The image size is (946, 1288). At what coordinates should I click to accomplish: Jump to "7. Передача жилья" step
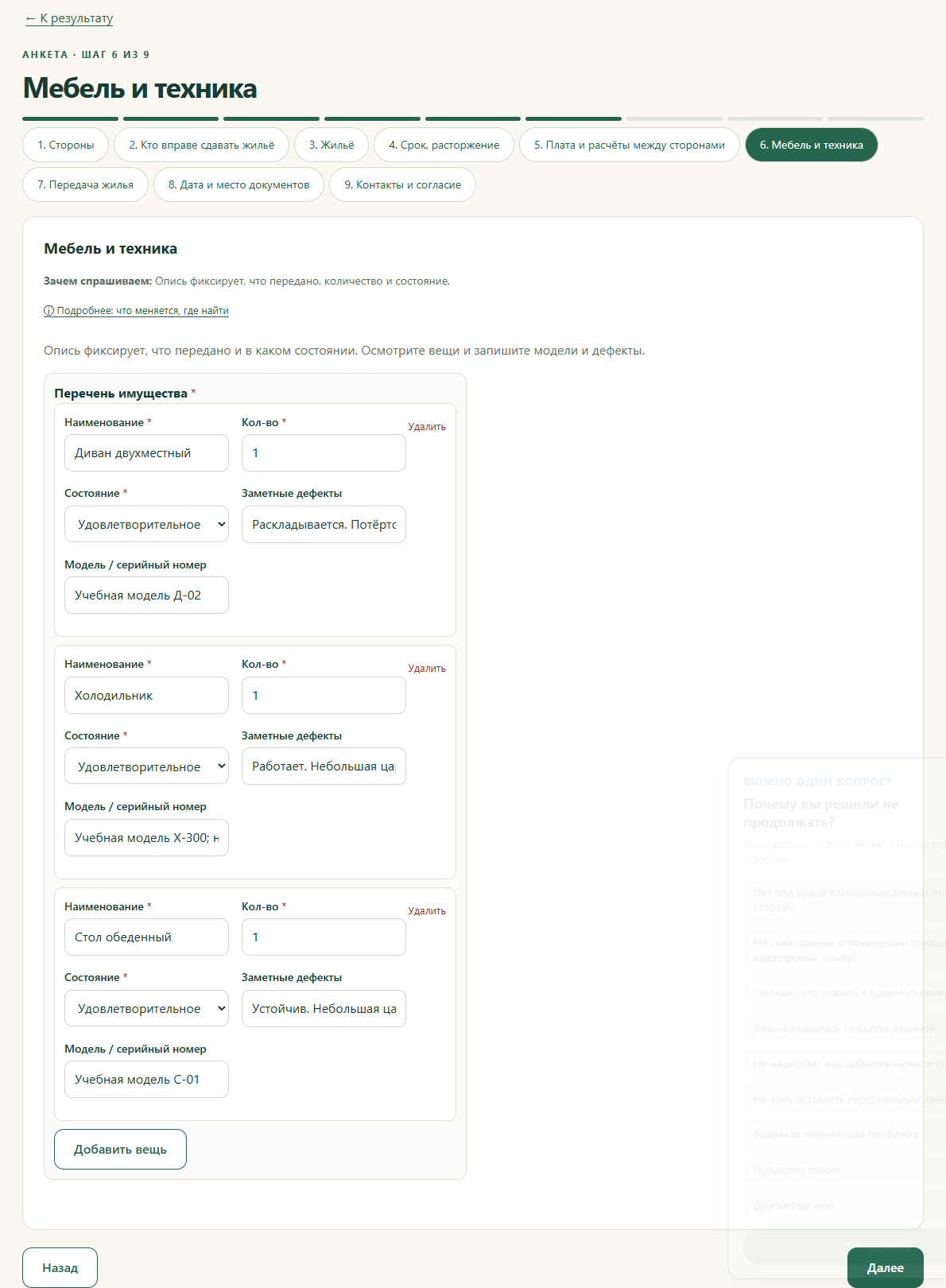(86, 184)
